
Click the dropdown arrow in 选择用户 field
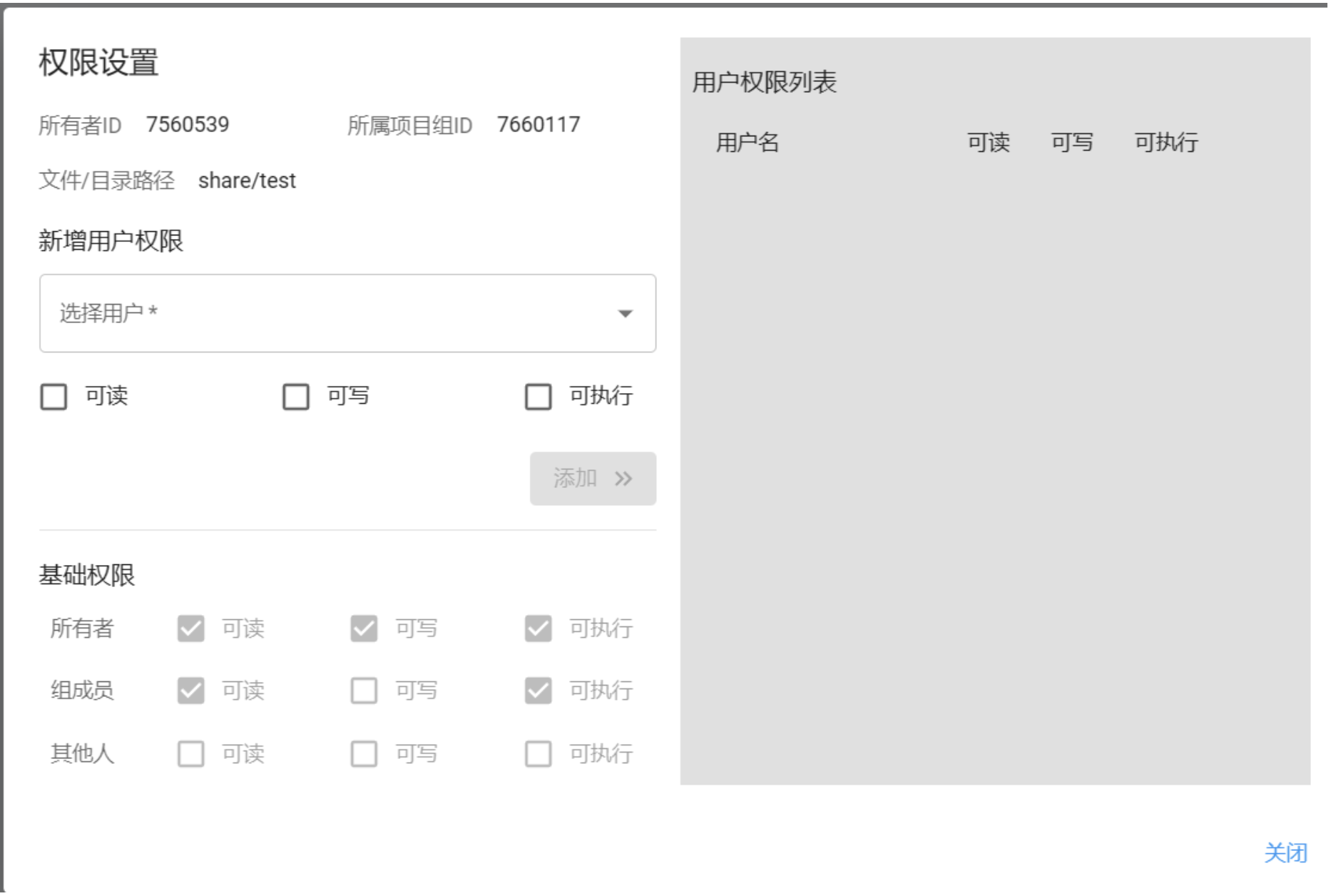tap(625, 314)
